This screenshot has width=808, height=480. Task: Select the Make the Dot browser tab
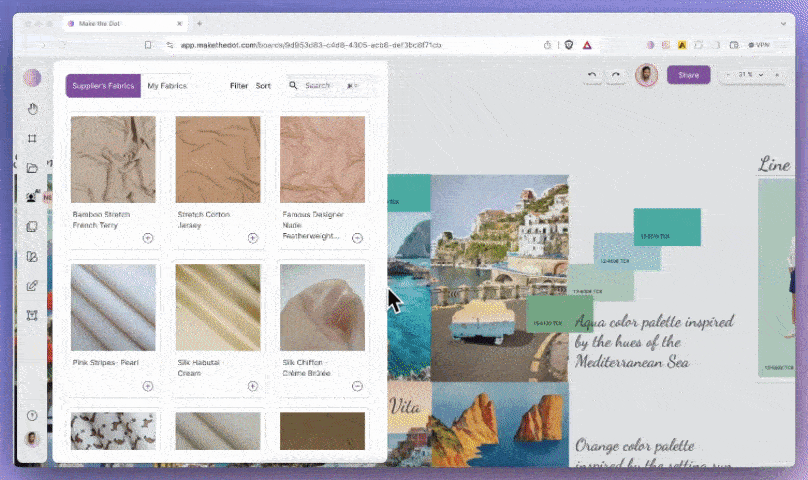click(124, 24)
